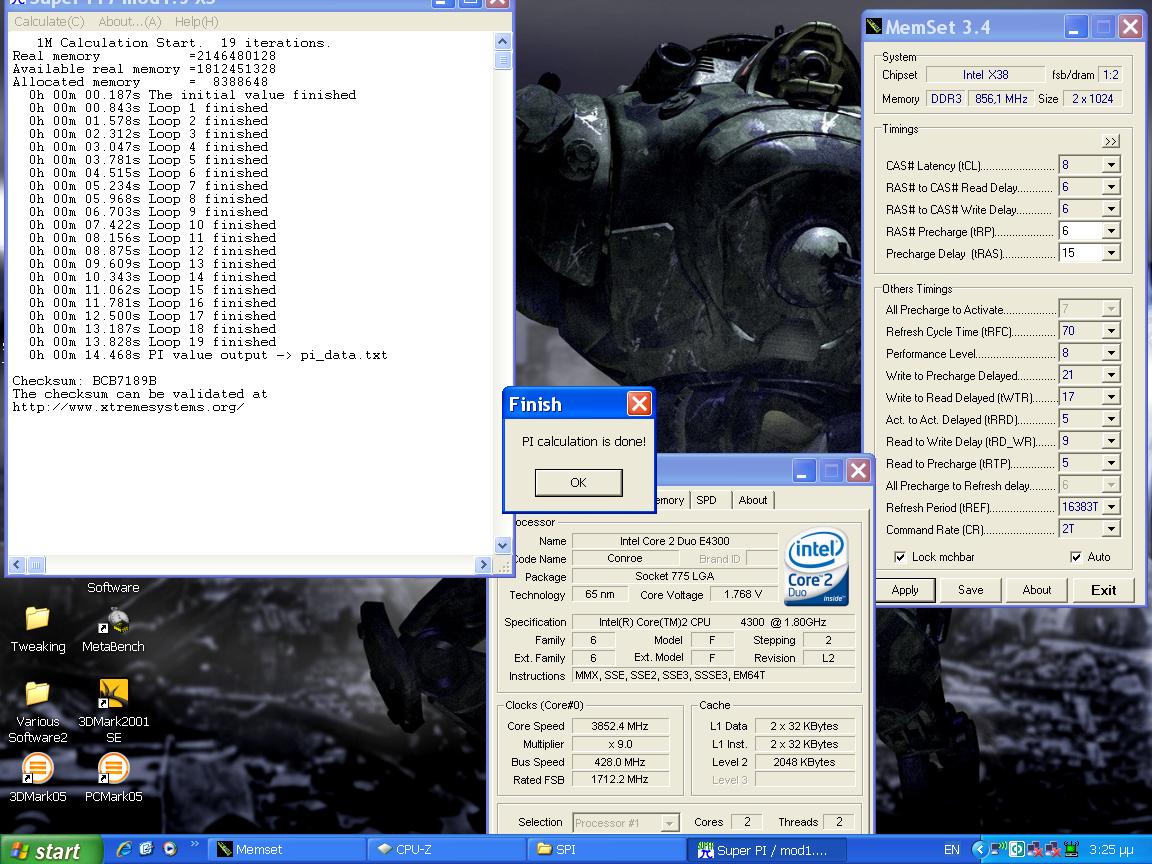Open Refresh Cycle Time (tRFC) dropdown
The width and height of the screenshot is (1152, 864).
coord(1110,331)
